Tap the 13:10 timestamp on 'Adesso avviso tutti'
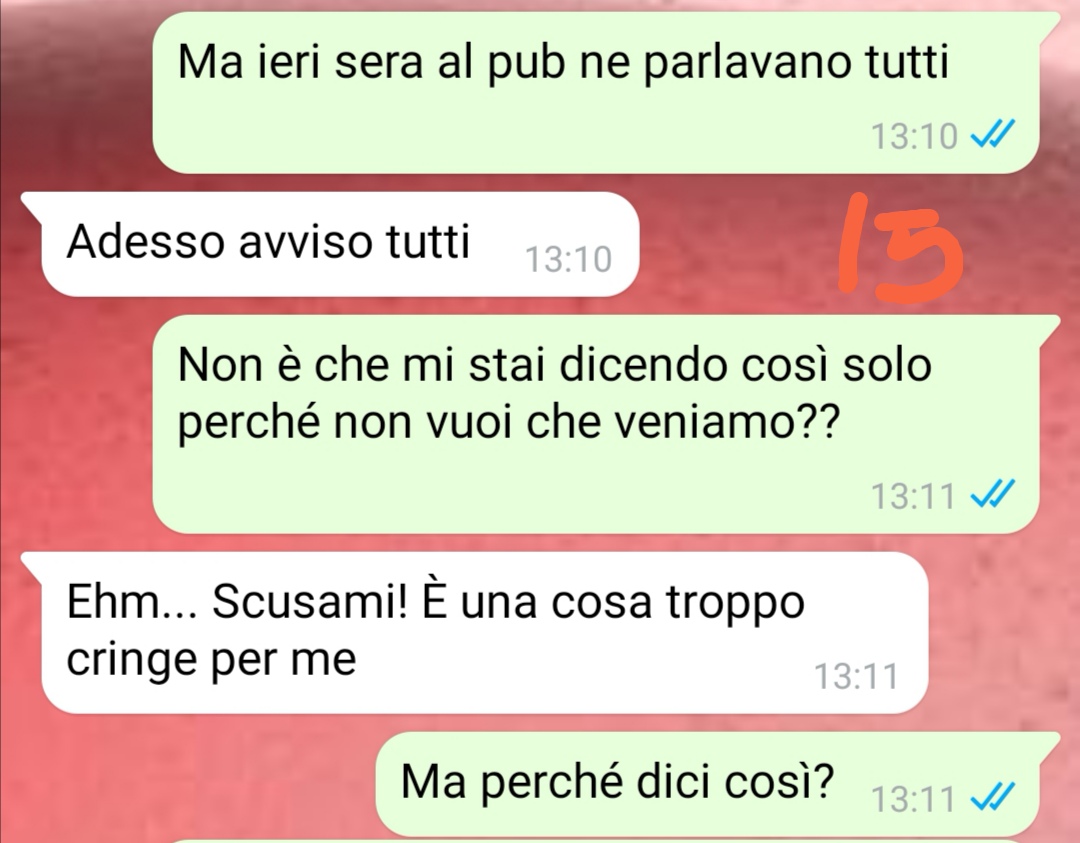1080x843 pixels. [x=568, y=260]
